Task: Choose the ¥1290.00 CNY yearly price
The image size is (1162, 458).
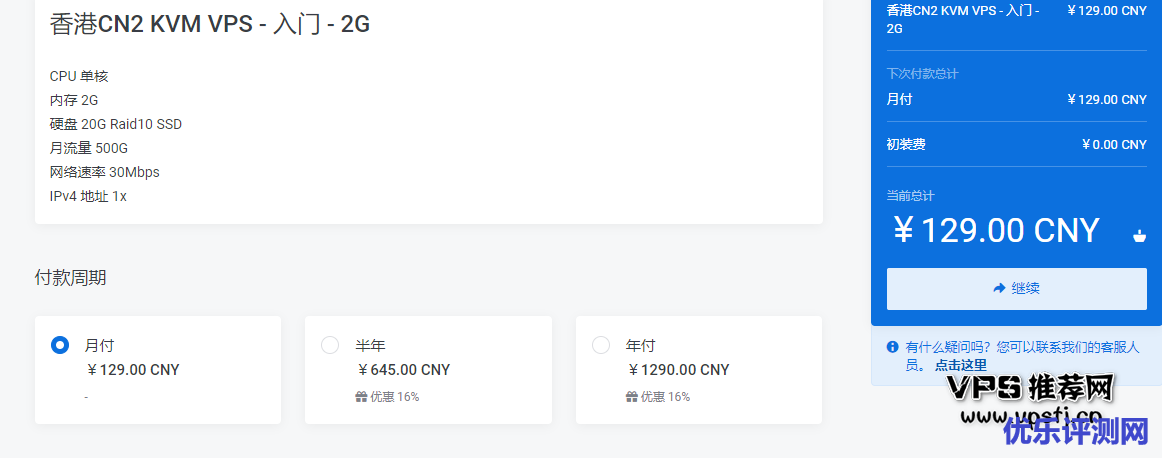Action: pos(679,370)
